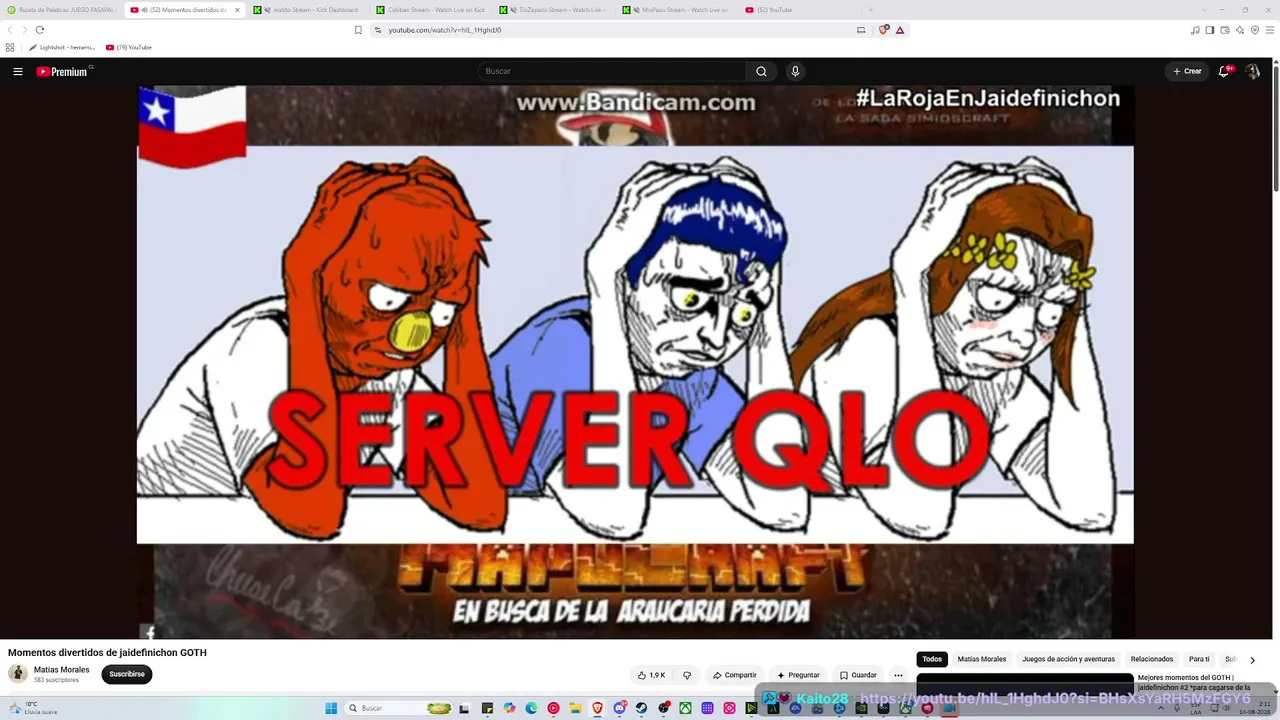Like the video with 1,9 K likes
Viewport: 1280px width, 720px height.
pos(652,675)
